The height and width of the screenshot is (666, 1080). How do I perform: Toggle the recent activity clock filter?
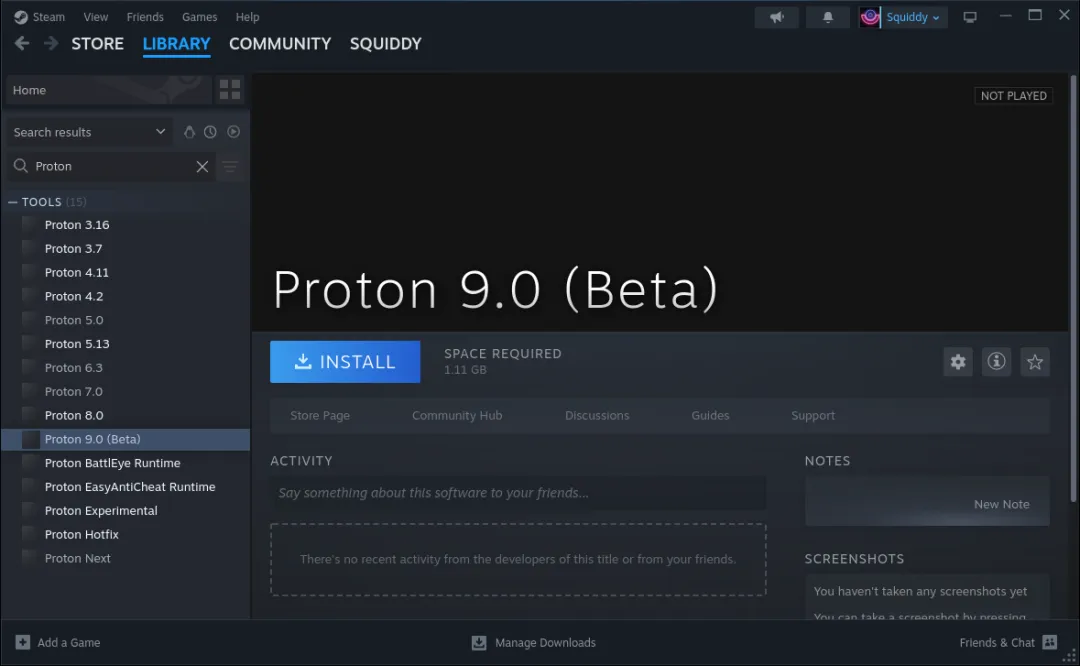210,132
